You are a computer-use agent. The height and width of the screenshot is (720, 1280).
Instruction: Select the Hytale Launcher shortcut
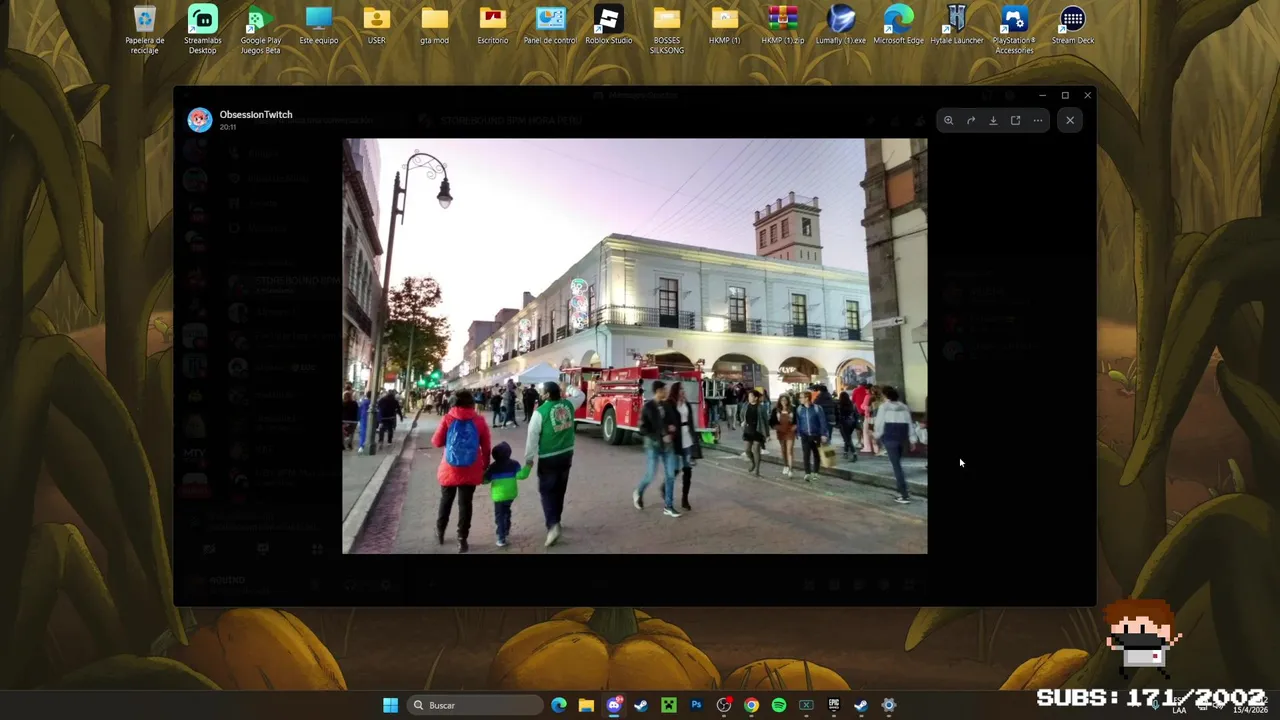[x=957, y=26]
